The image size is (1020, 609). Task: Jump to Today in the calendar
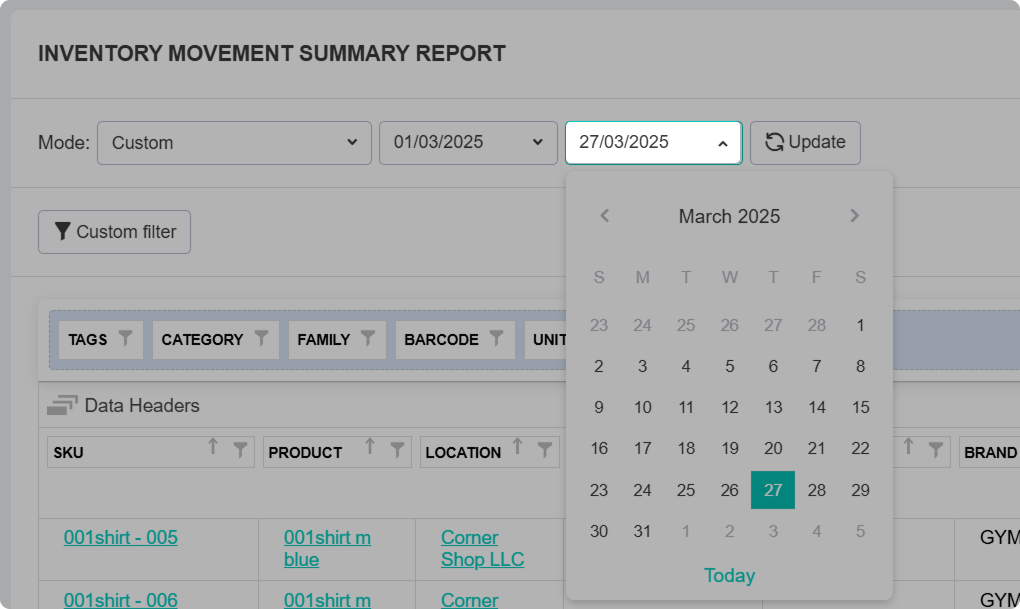[729, 575]
